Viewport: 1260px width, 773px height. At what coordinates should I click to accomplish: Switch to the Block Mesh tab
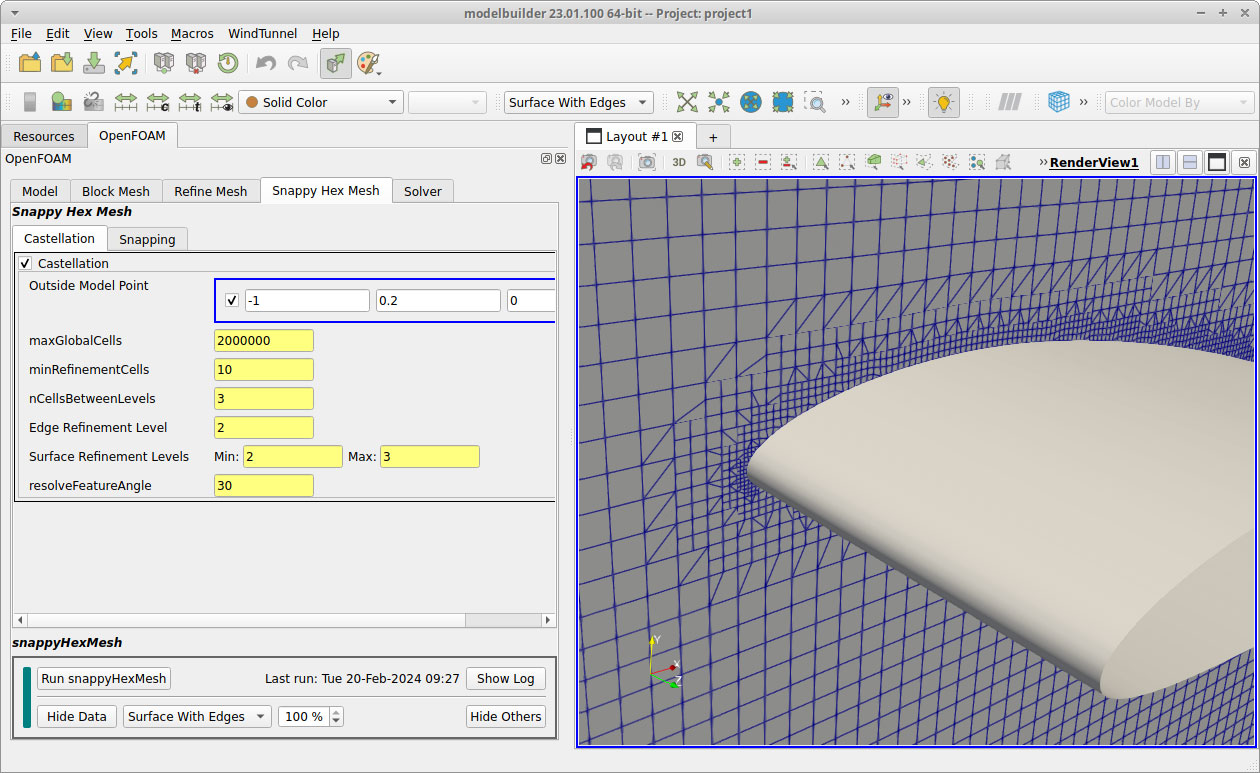tap(115, 190)
